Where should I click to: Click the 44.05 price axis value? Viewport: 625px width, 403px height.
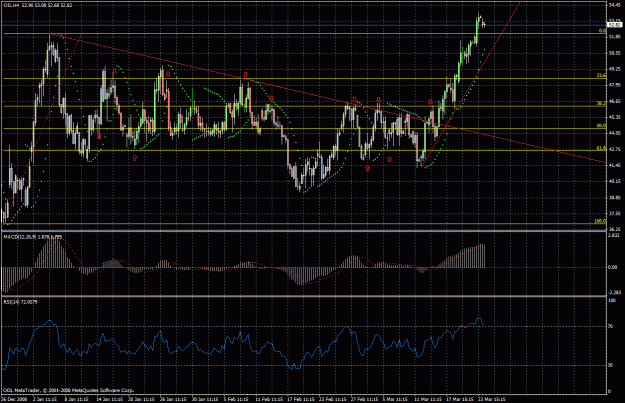coord(614,133)
